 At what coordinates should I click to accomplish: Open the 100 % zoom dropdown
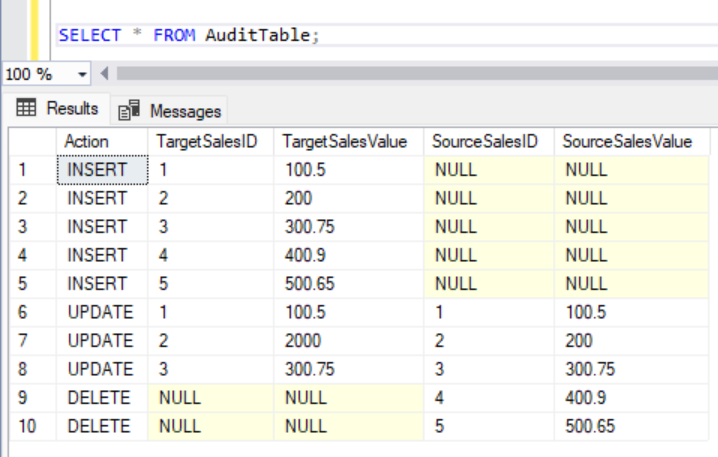click(x=81, y=75)
